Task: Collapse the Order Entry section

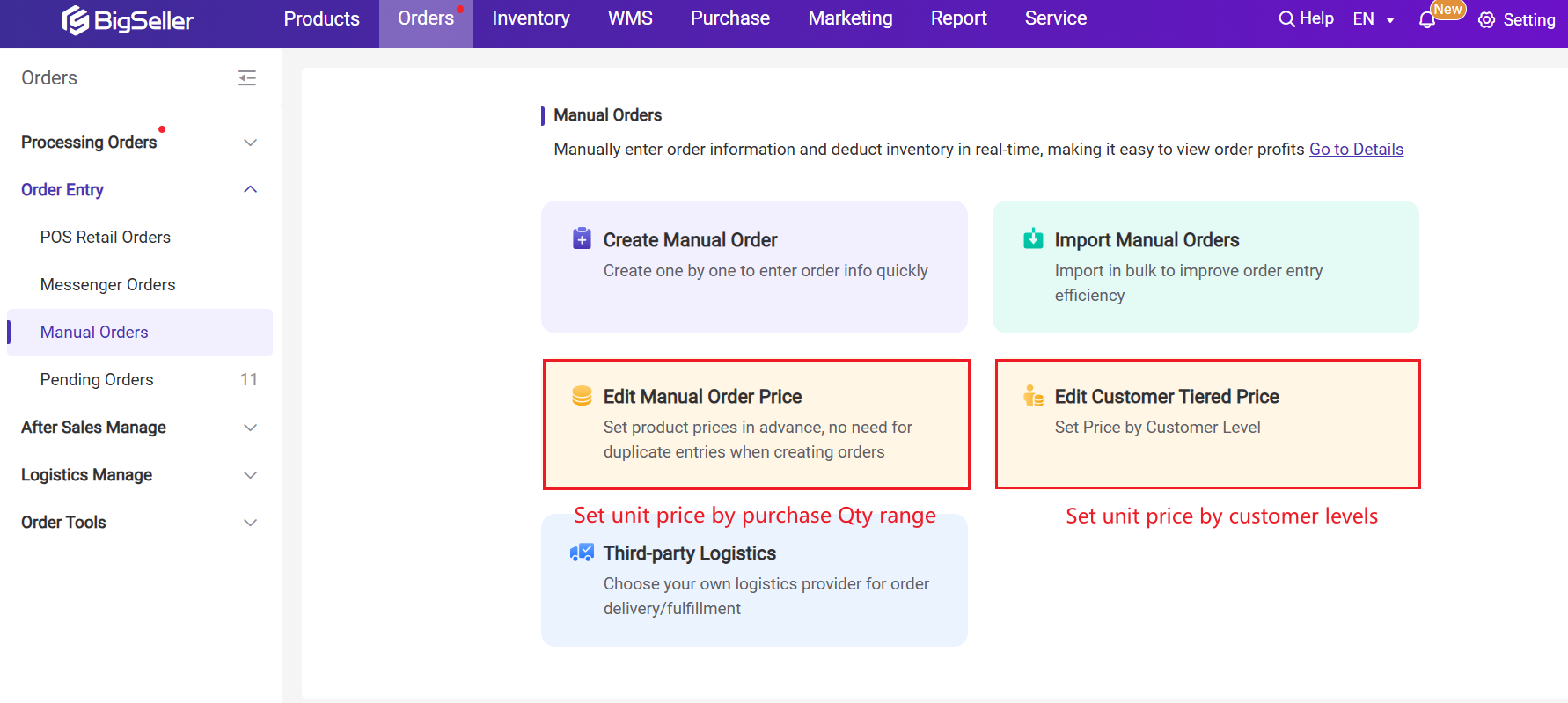Action: [250, 190]
